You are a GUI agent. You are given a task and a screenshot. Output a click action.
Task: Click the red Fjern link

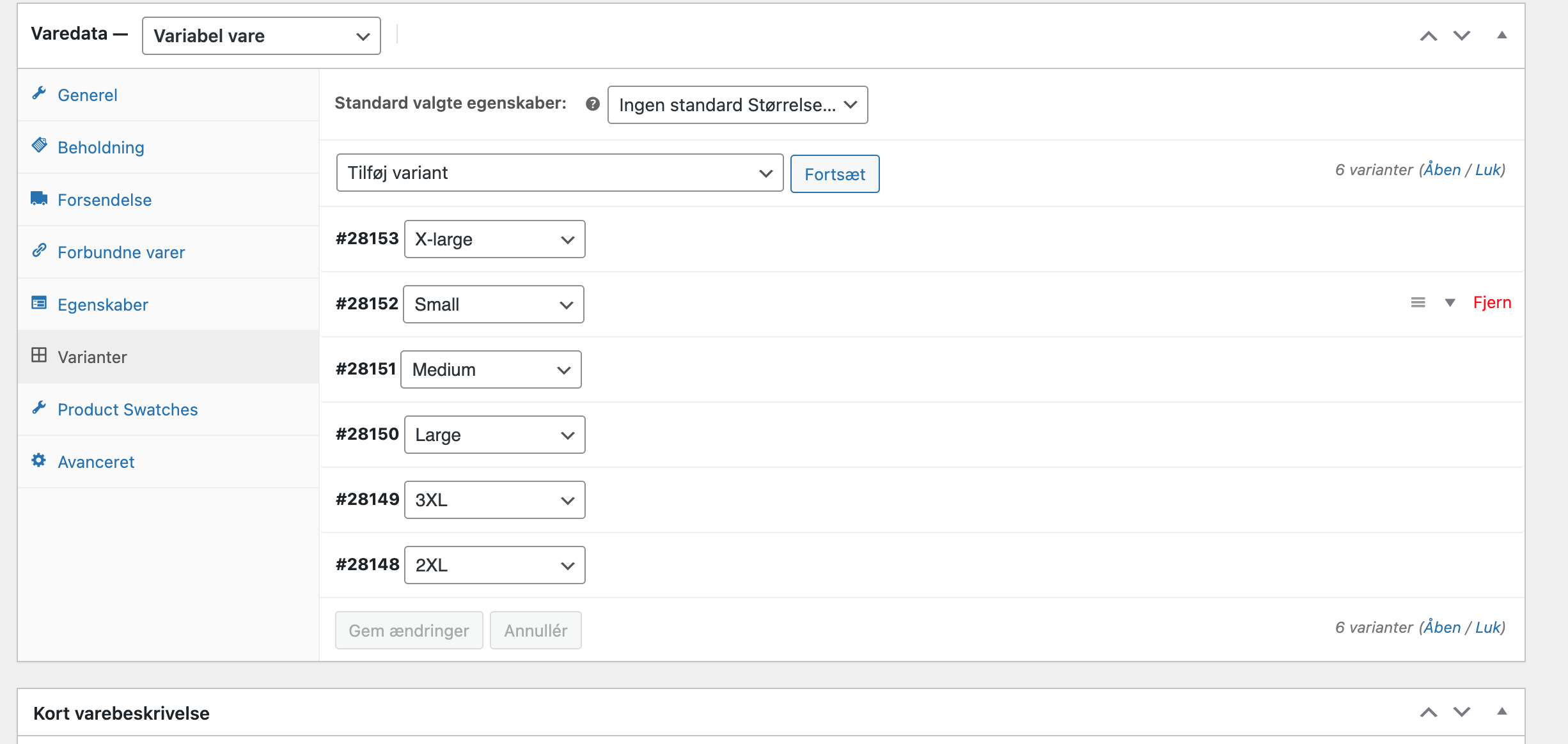[1491, 302]
